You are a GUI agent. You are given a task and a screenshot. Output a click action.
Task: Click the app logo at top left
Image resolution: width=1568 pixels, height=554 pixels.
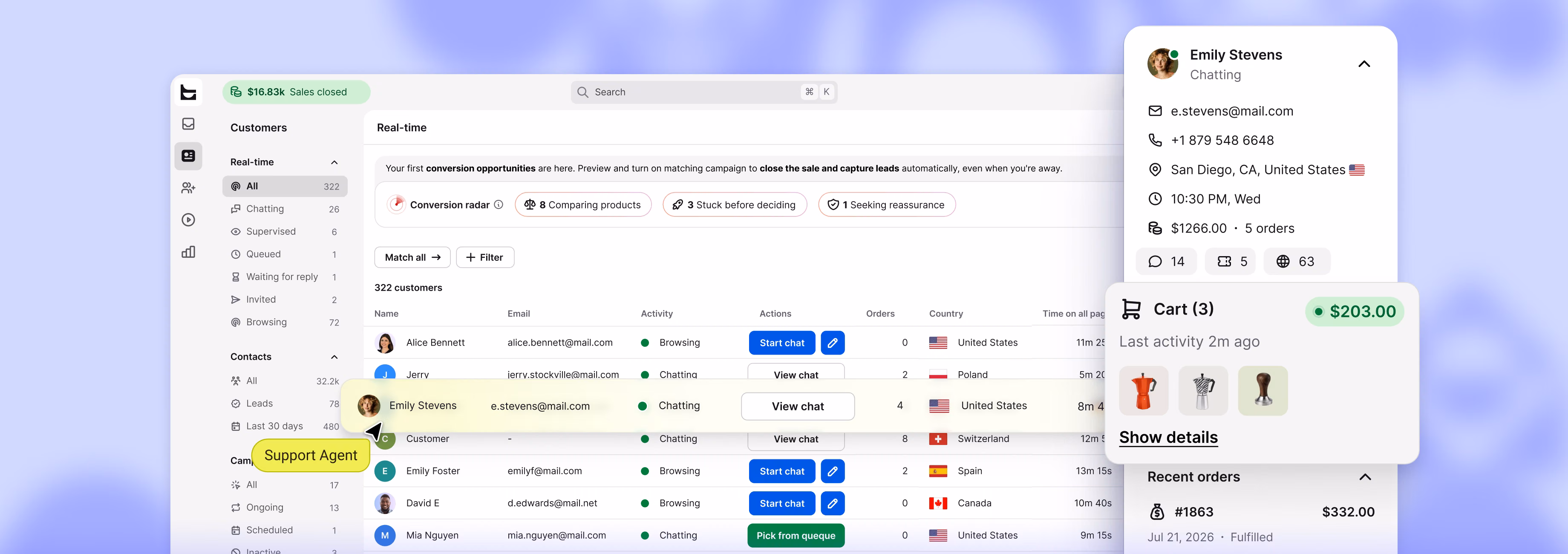[188, 92]
